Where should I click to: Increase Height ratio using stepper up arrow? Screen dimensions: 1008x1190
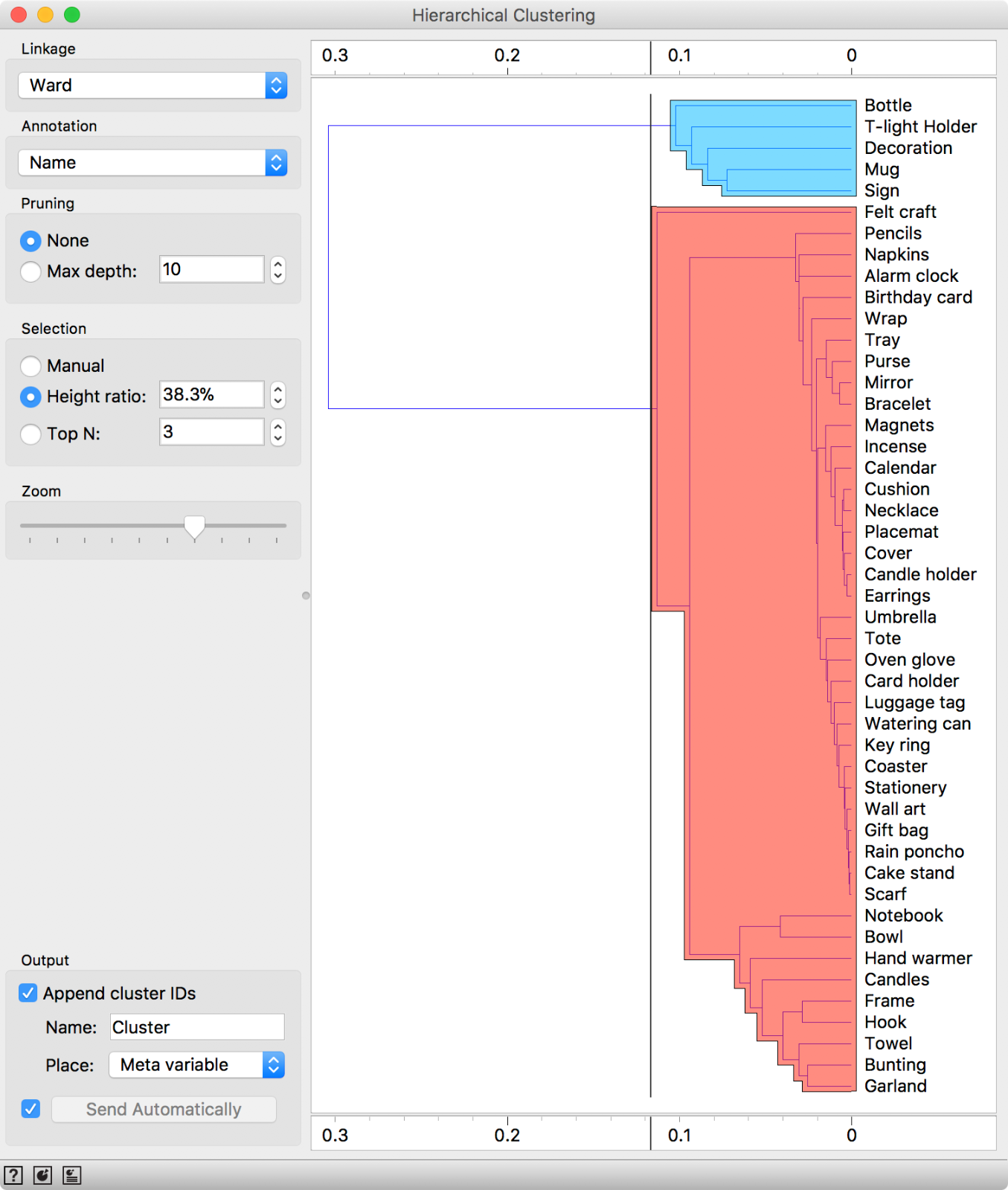click(277, 388)
